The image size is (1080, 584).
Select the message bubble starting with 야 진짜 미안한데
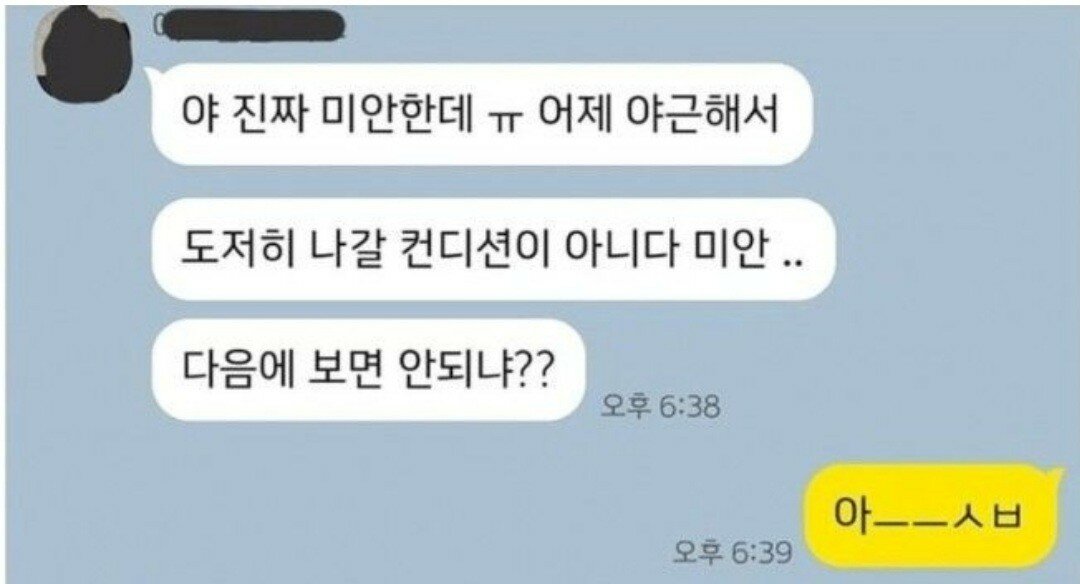point(481,114)
